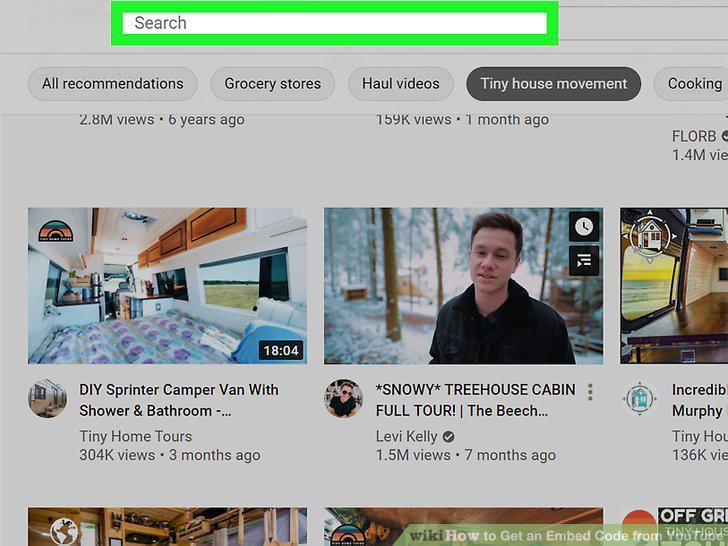Select the Grocery stores filter chip
The image size is (728, 546).
tap(273, 84)
